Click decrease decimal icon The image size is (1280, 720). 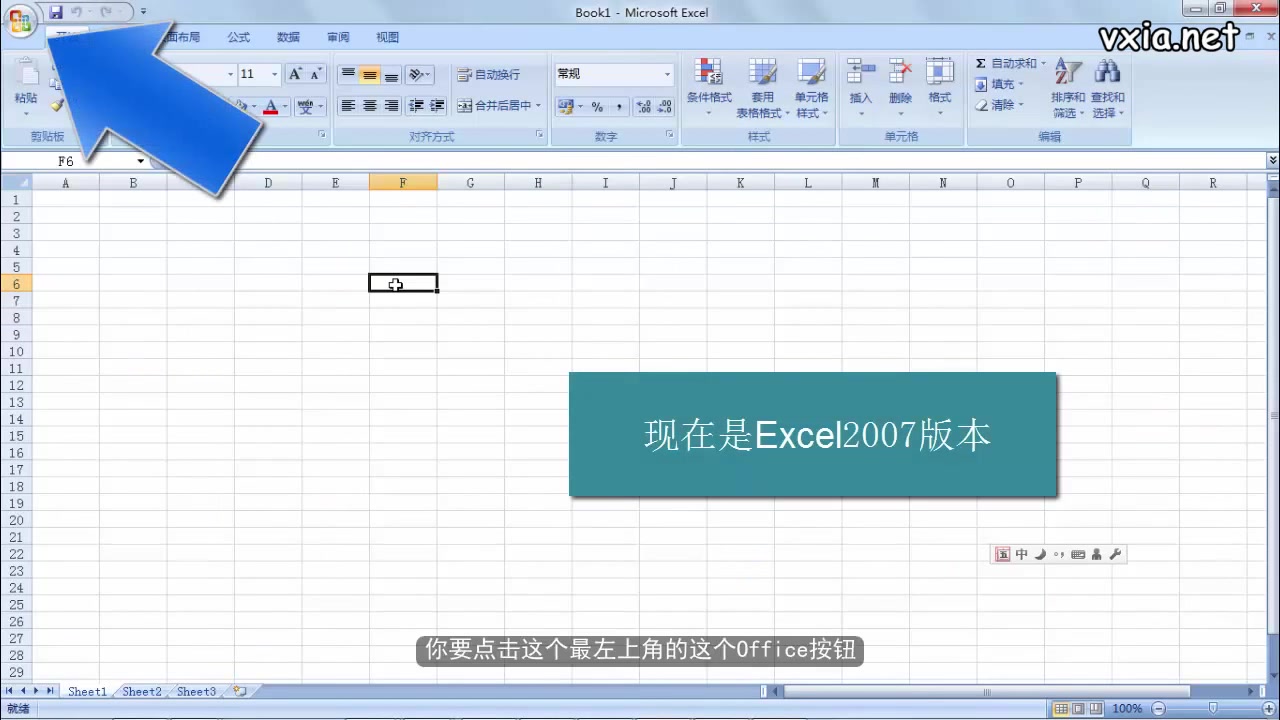[x=665, y=106]
